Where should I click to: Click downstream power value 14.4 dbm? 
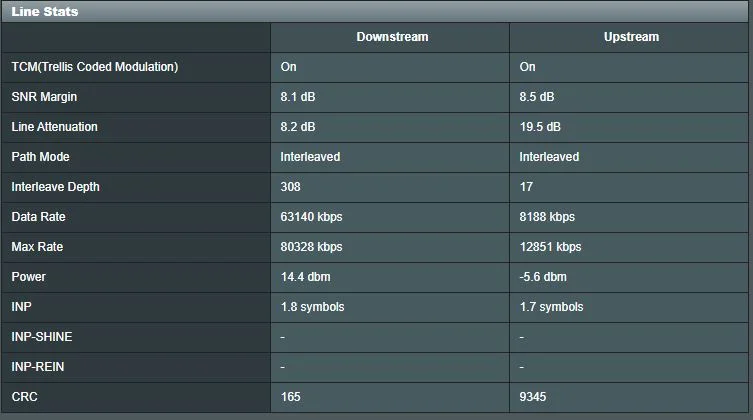[305, 277]
